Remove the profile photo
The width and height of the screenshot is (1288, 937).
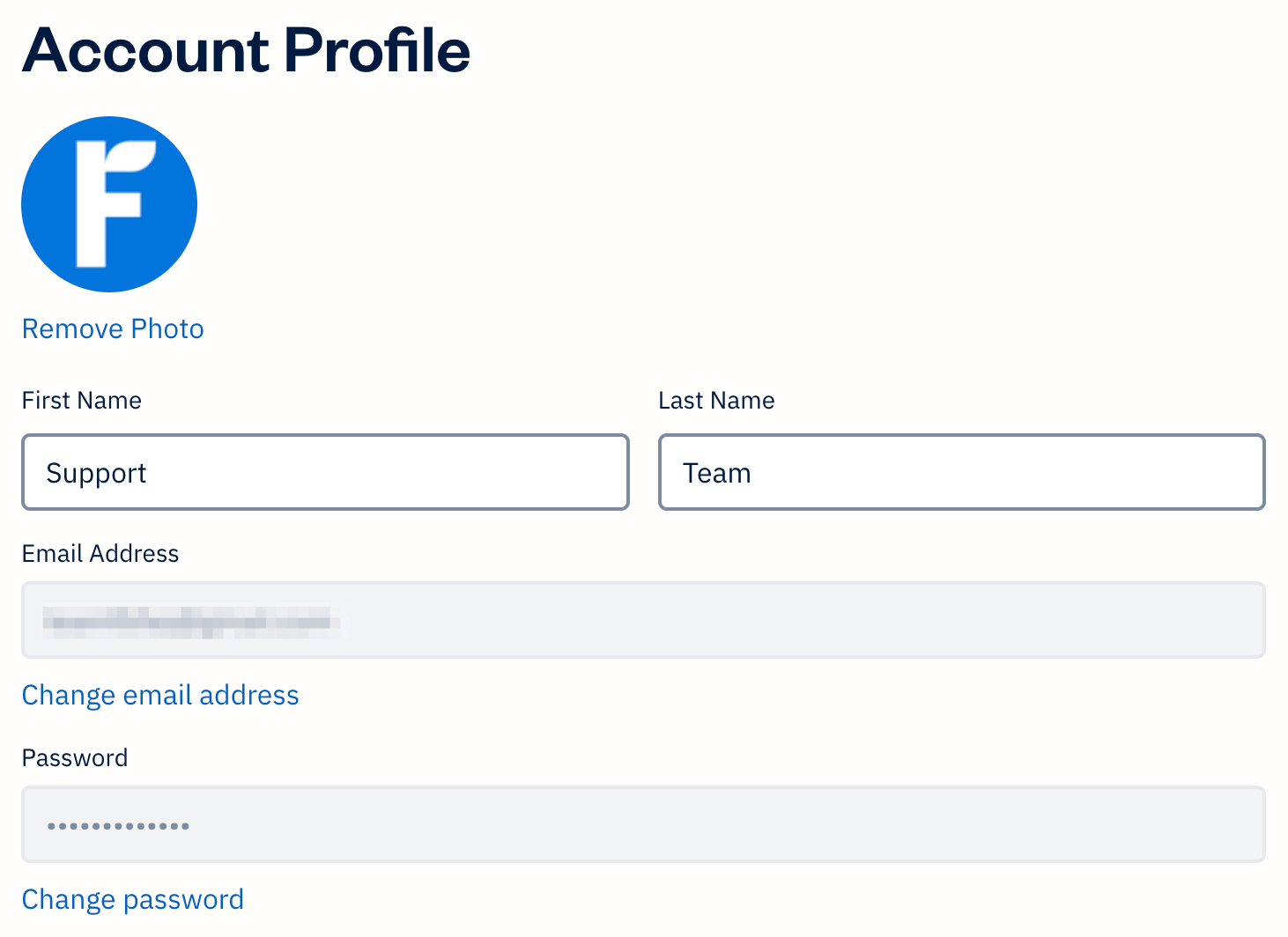113,329
